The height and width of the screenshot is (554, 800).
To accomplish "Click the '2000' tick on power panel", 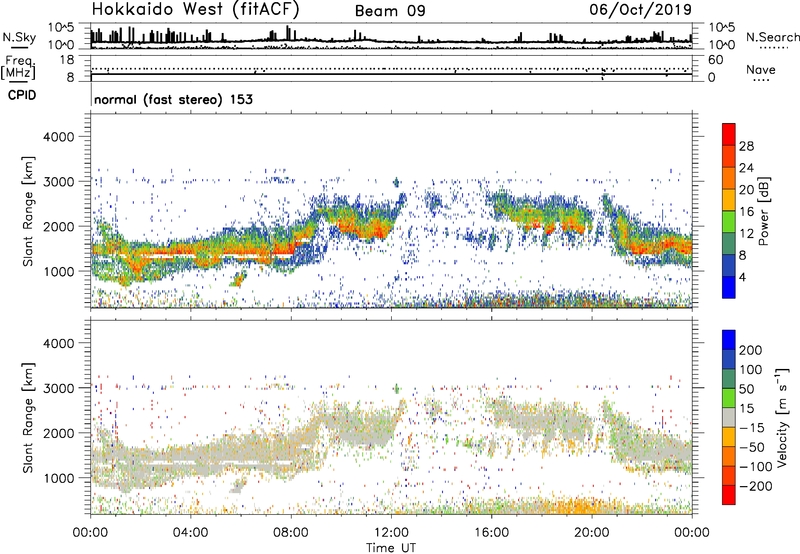I will tap(59, 226).
